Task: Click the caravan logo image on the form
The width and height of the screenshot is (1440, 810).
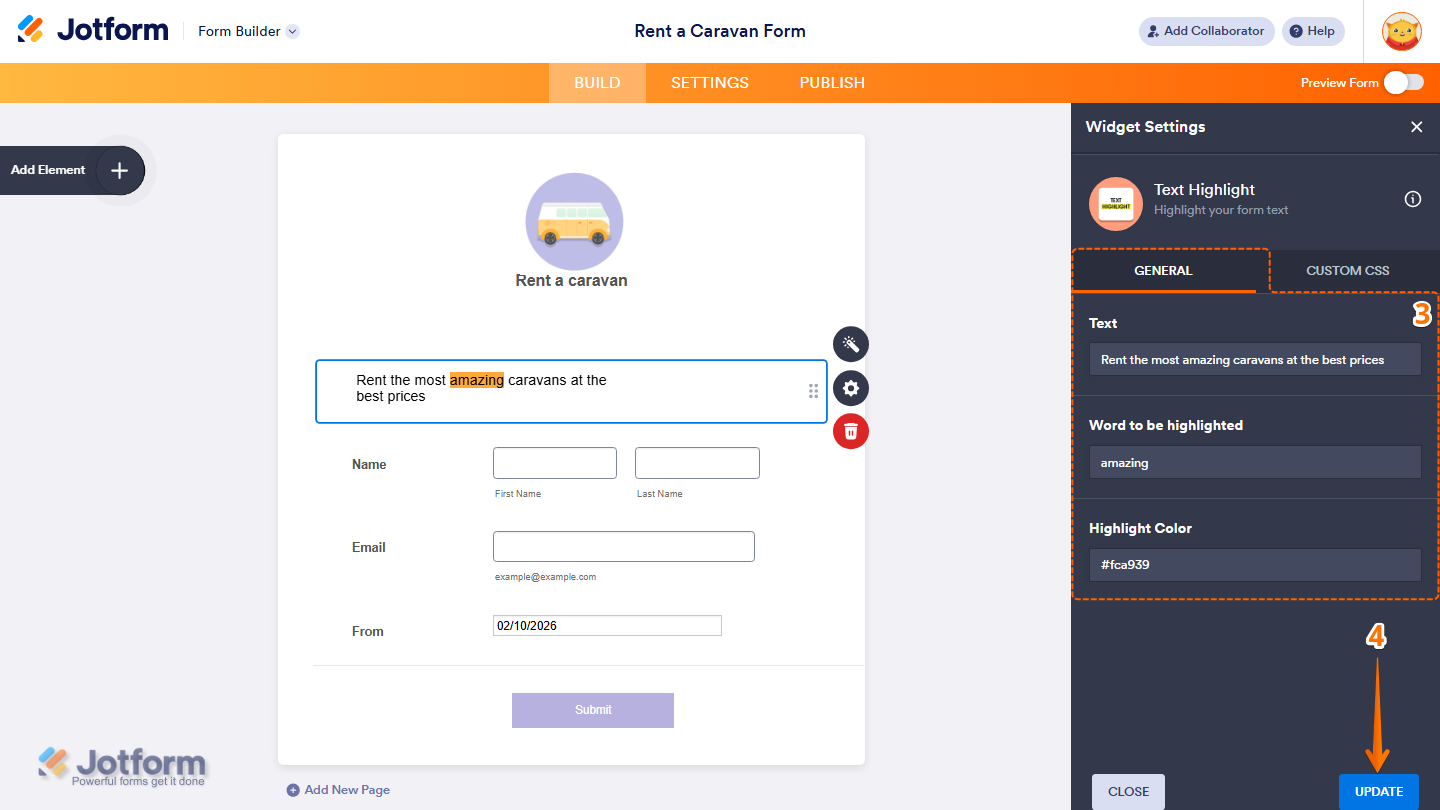Action: (574, 222)
